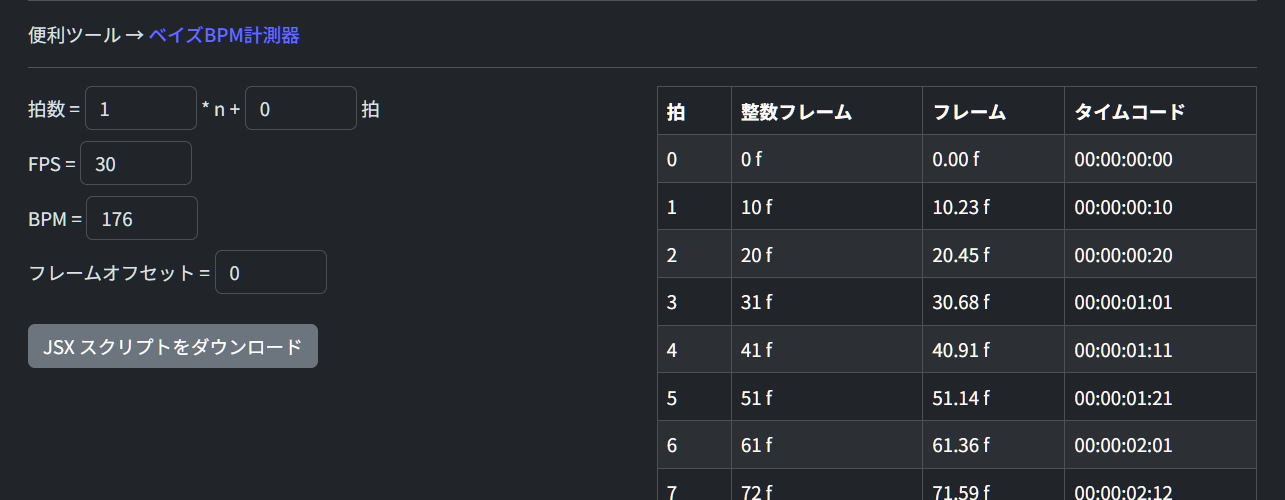Open the ベイズBPM計測器 link
This screenshot has width=1285, height=500.
pyautogui.click(x=224, y=36)
